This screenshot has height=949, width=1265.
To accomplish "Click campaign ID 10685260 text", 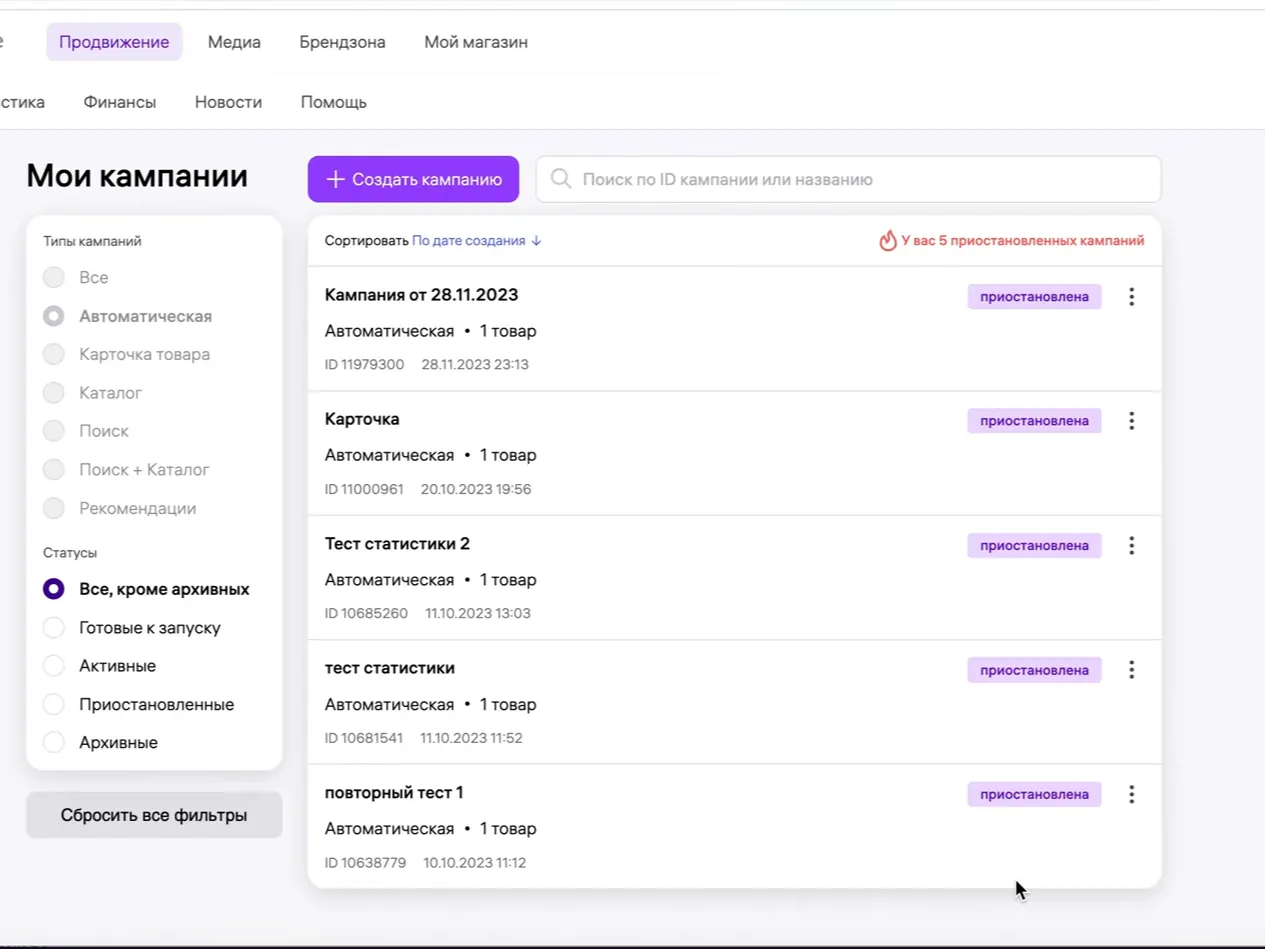I will coord(366,613).
